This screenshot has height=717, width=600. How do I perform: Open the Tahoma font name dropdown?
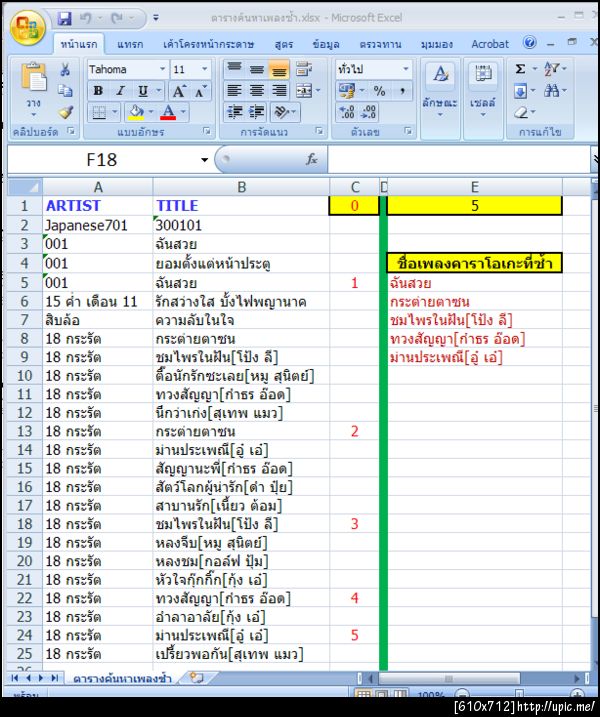coord(162,69)
